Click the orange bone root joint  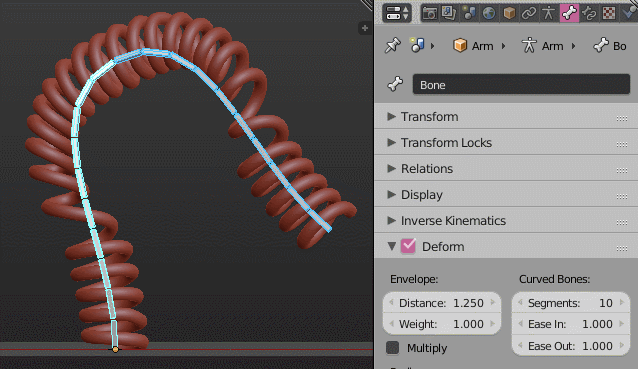[116, 349]
